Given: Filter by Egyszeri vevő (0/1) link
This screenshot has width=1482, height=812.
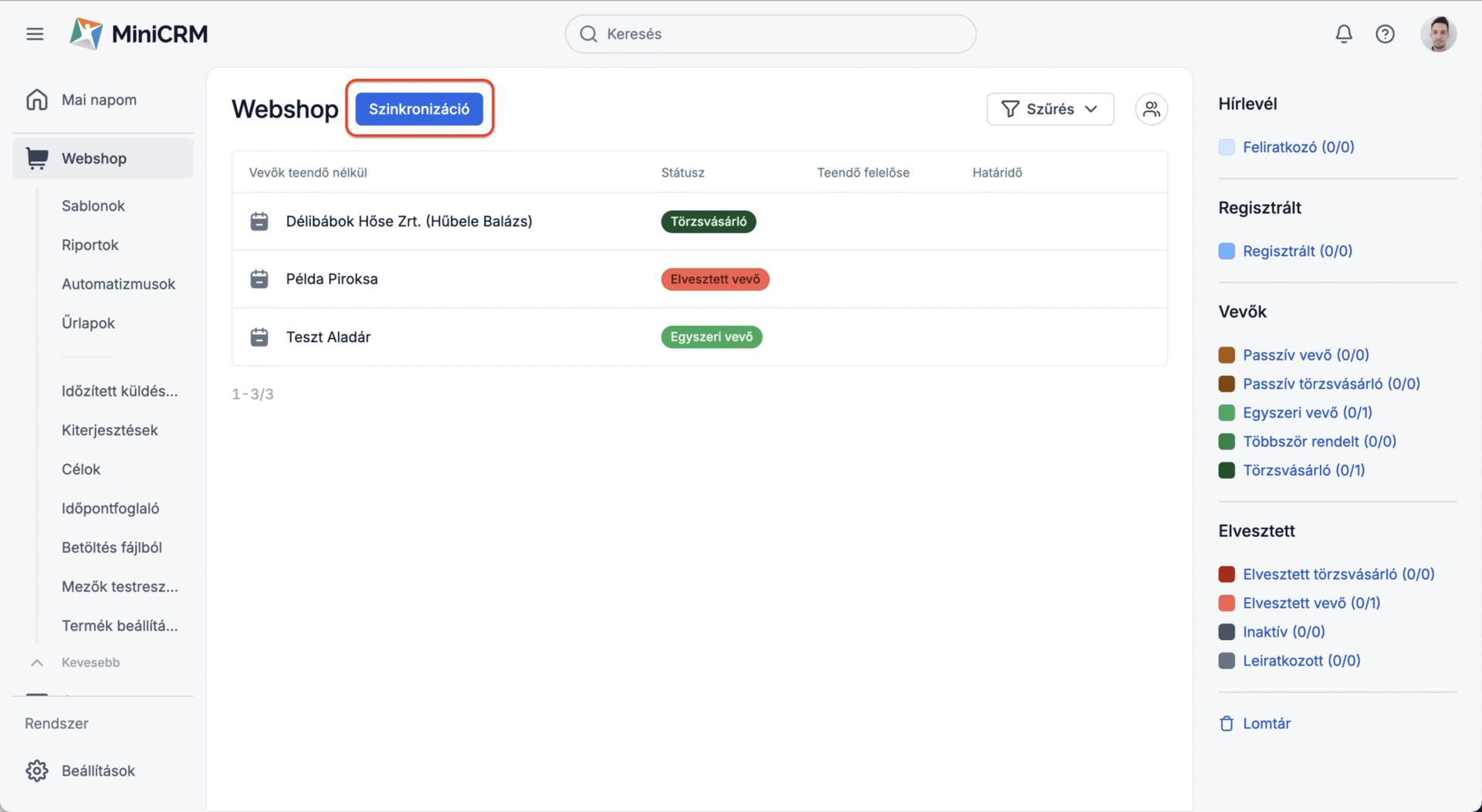Looking at the screenshot, I should point(1308,413).
